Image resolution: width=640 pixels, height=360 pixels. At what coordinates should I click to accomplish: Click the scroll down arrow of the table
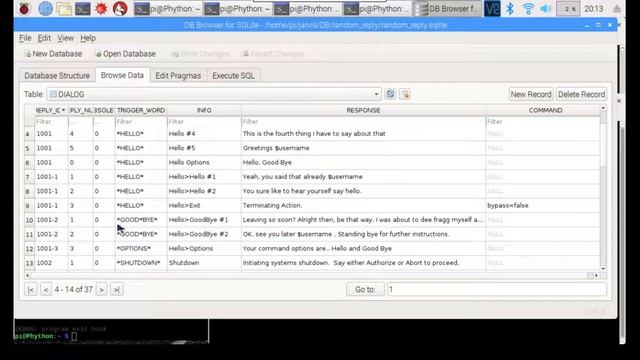click(x=603, y=269)
